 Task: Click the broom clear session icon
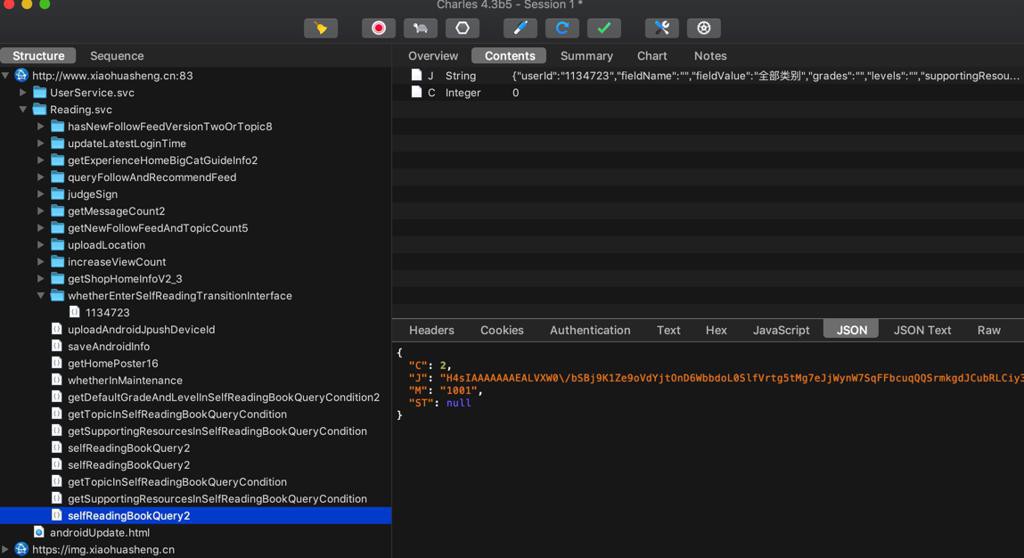[x=321, y=28]
